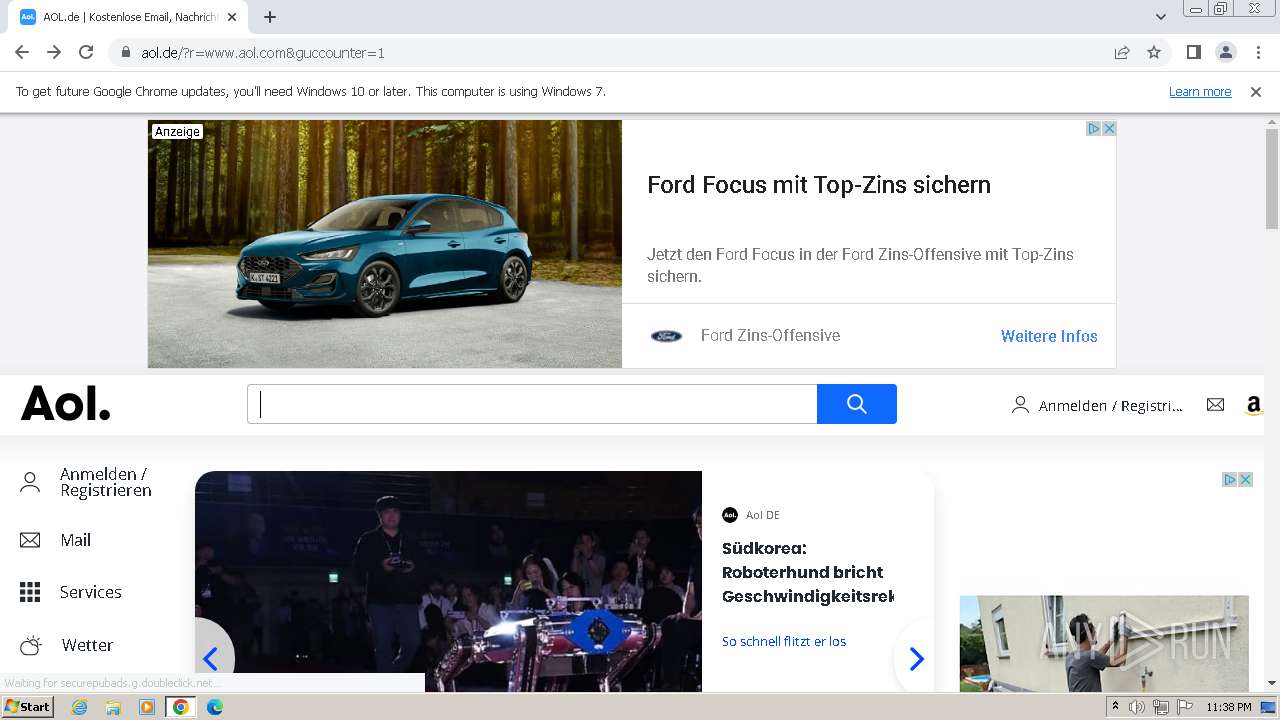
Task: Open header mail envelope icon
Action: pyautogui.click(x=1215, y=405)
